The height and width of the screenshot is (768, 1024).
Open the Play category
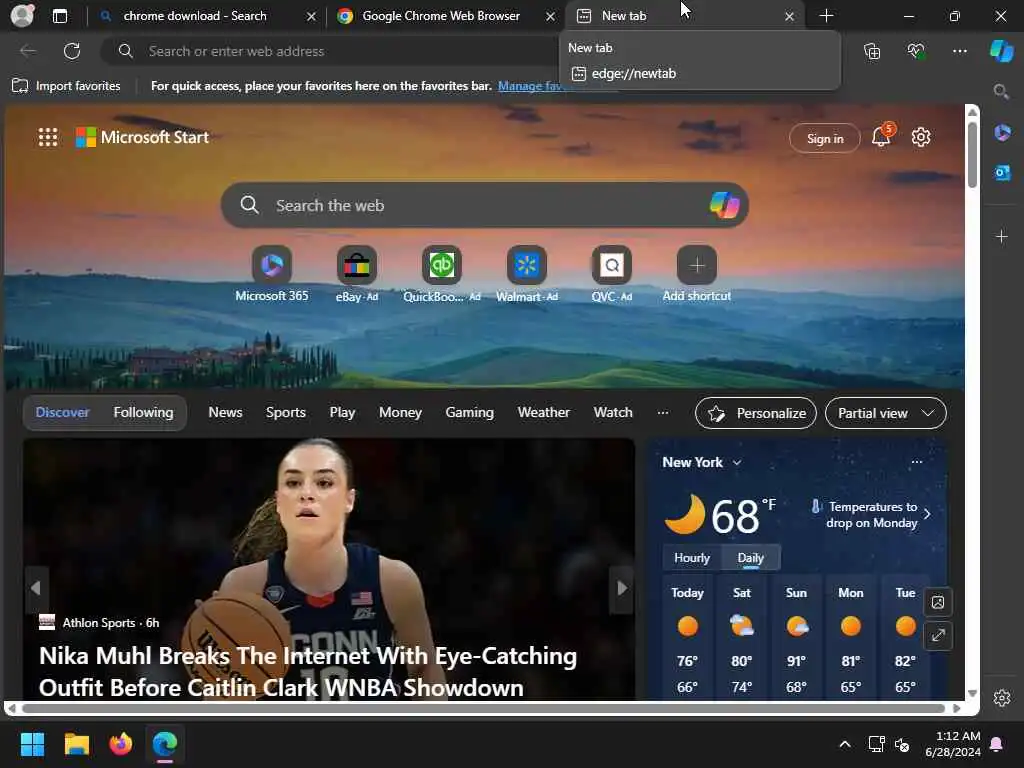click(342, 413)
